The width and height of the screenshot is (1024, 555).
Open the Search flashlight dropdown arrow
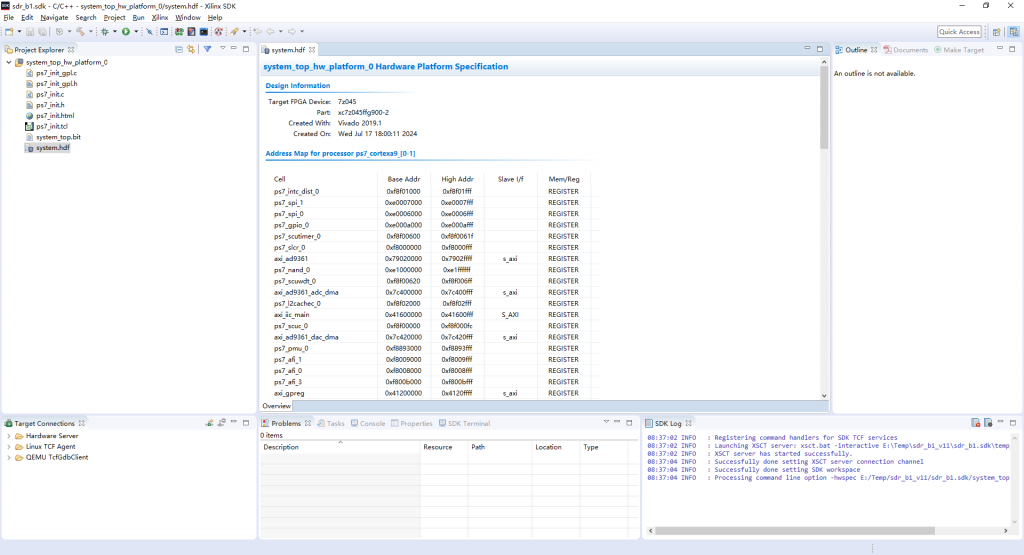(244, 31)
